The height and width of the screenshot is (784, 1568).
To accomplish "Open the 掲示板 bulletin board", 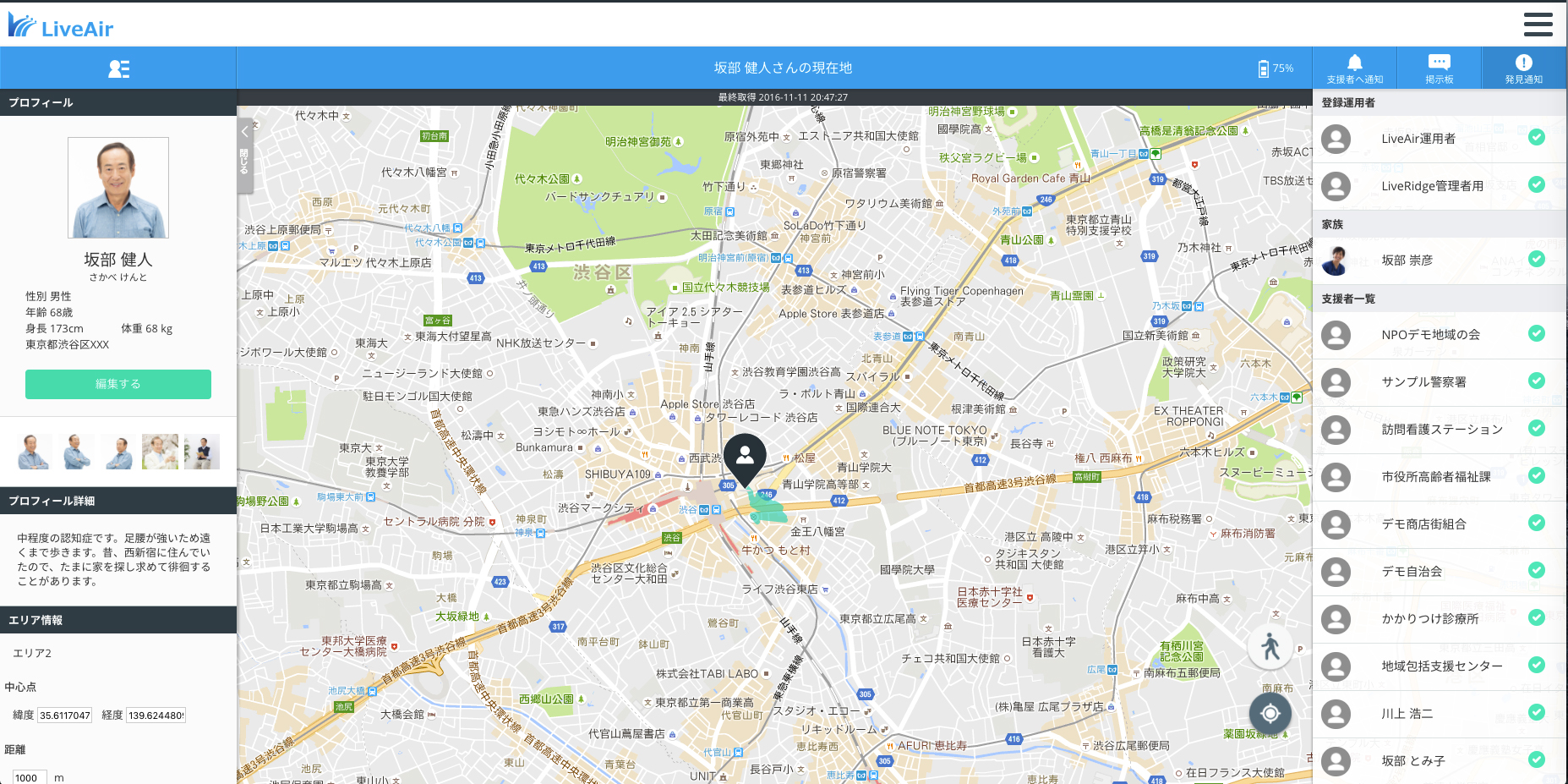I will pyautogui.click(x=1439, y=68).
